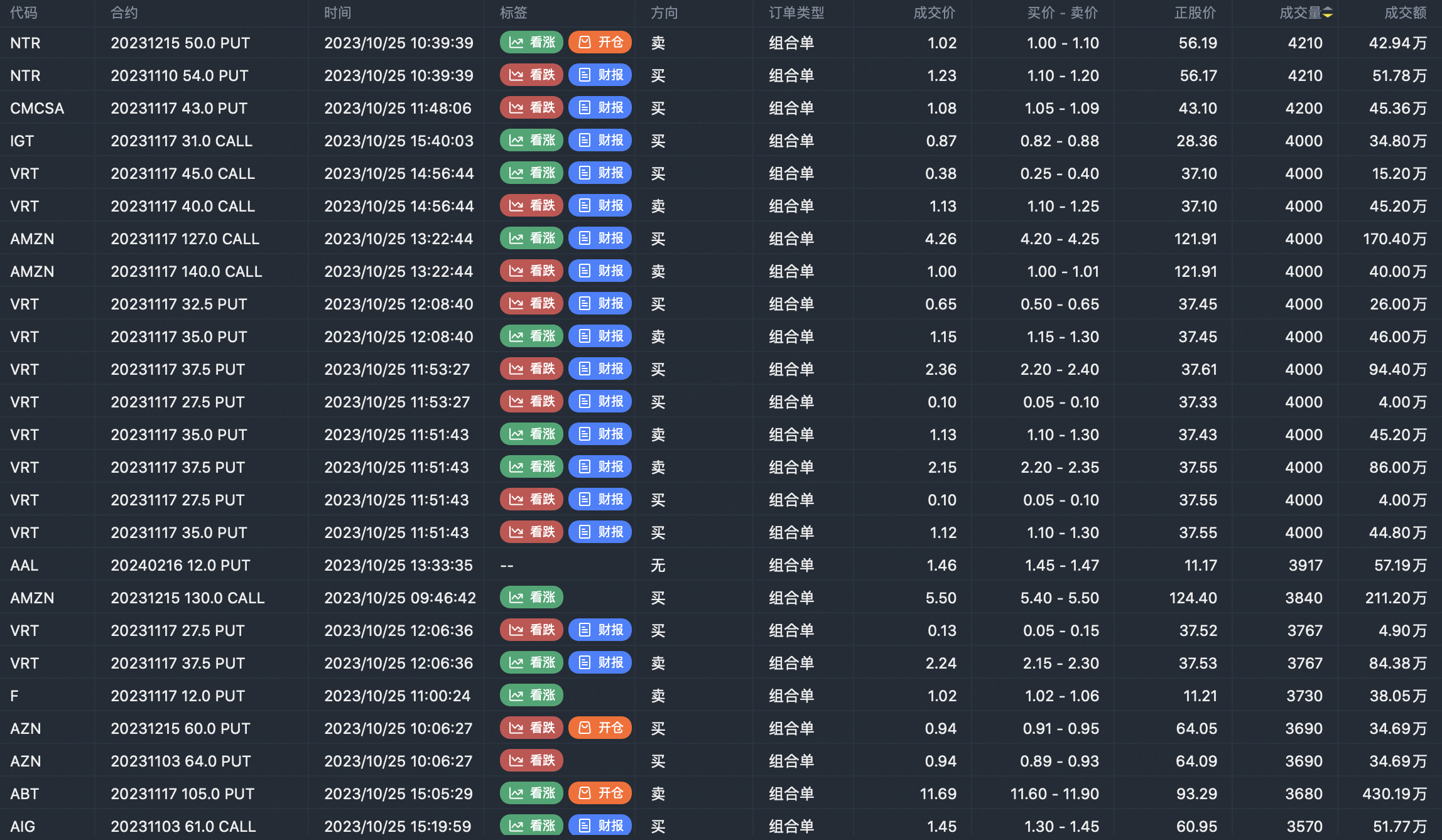
Task: Click turnover value 430.19万
Action: pos(1394,794)
